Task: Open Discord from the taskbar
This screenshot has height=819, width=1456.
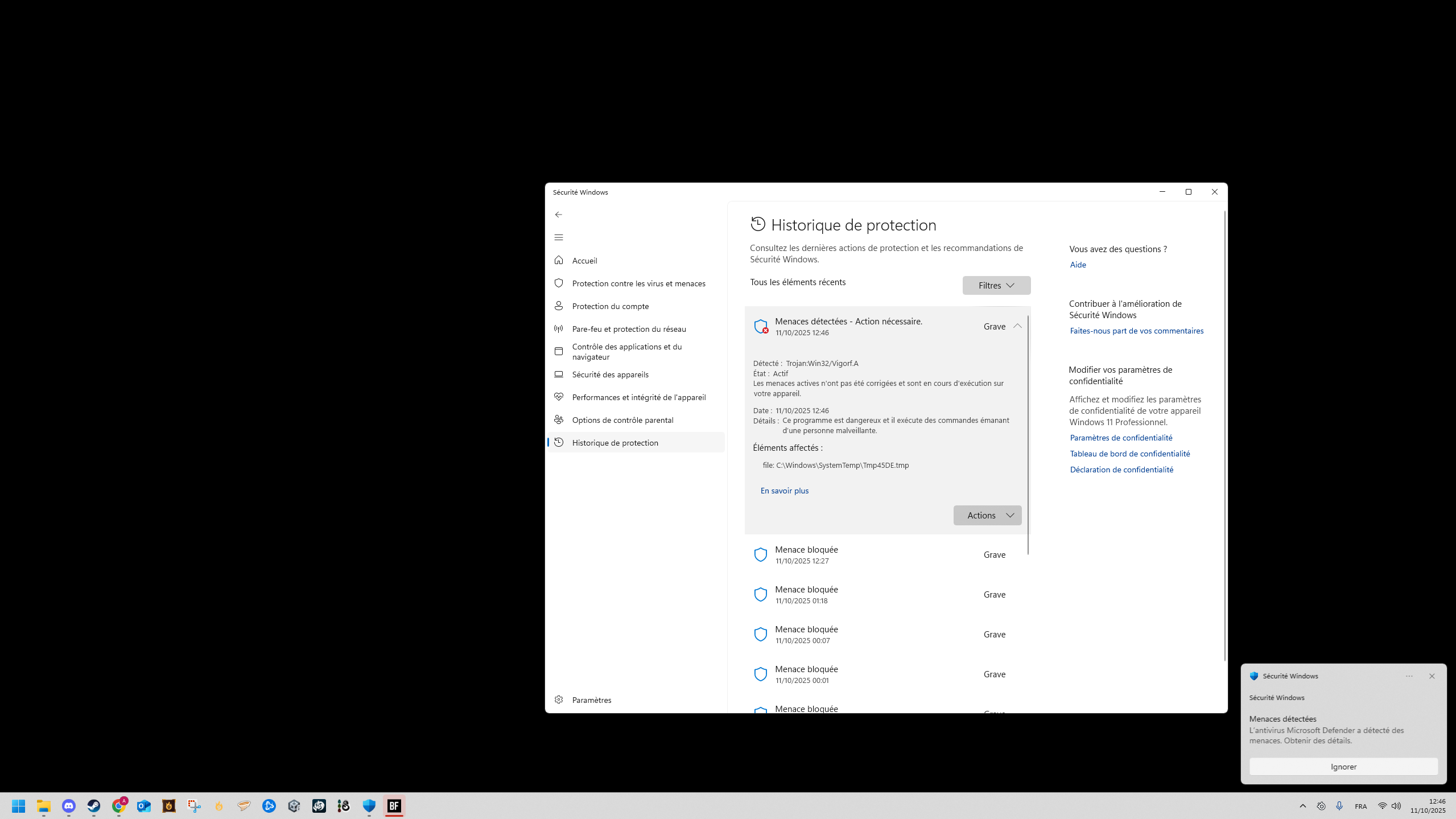Action: coord(69,805)
